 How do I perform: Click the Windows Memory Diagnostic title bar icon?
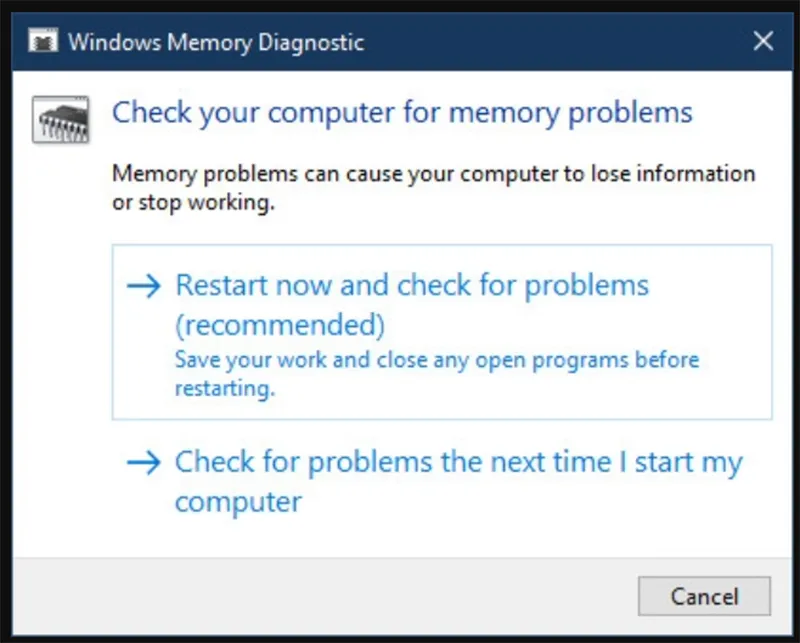click(41, 42)
